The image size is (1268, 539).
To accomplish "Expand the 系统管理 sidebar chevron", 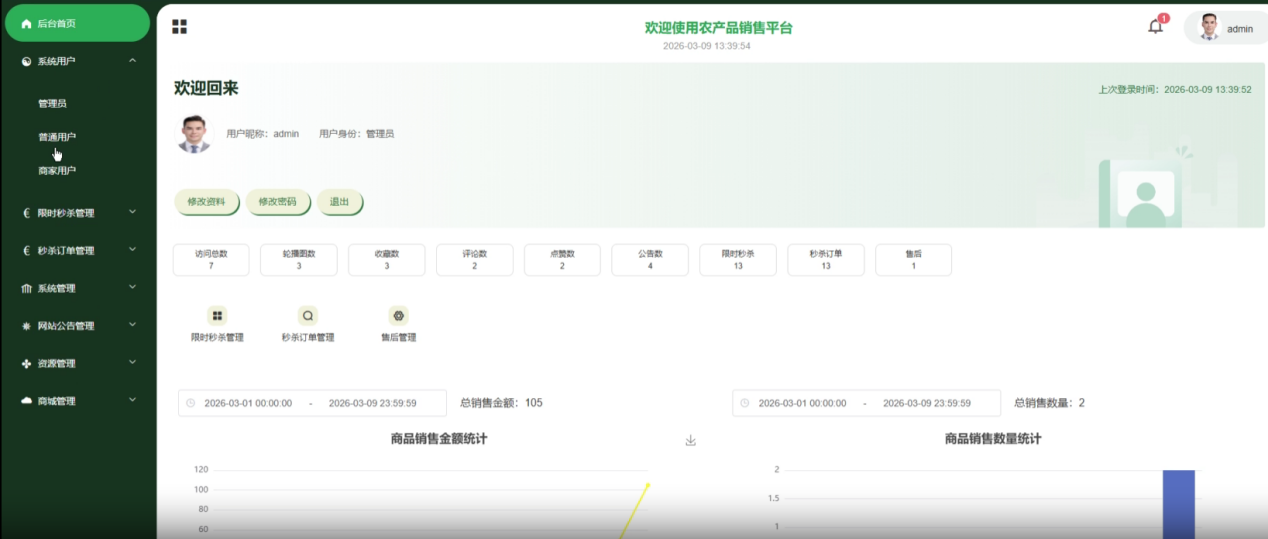I will click(x=132, y=287).
